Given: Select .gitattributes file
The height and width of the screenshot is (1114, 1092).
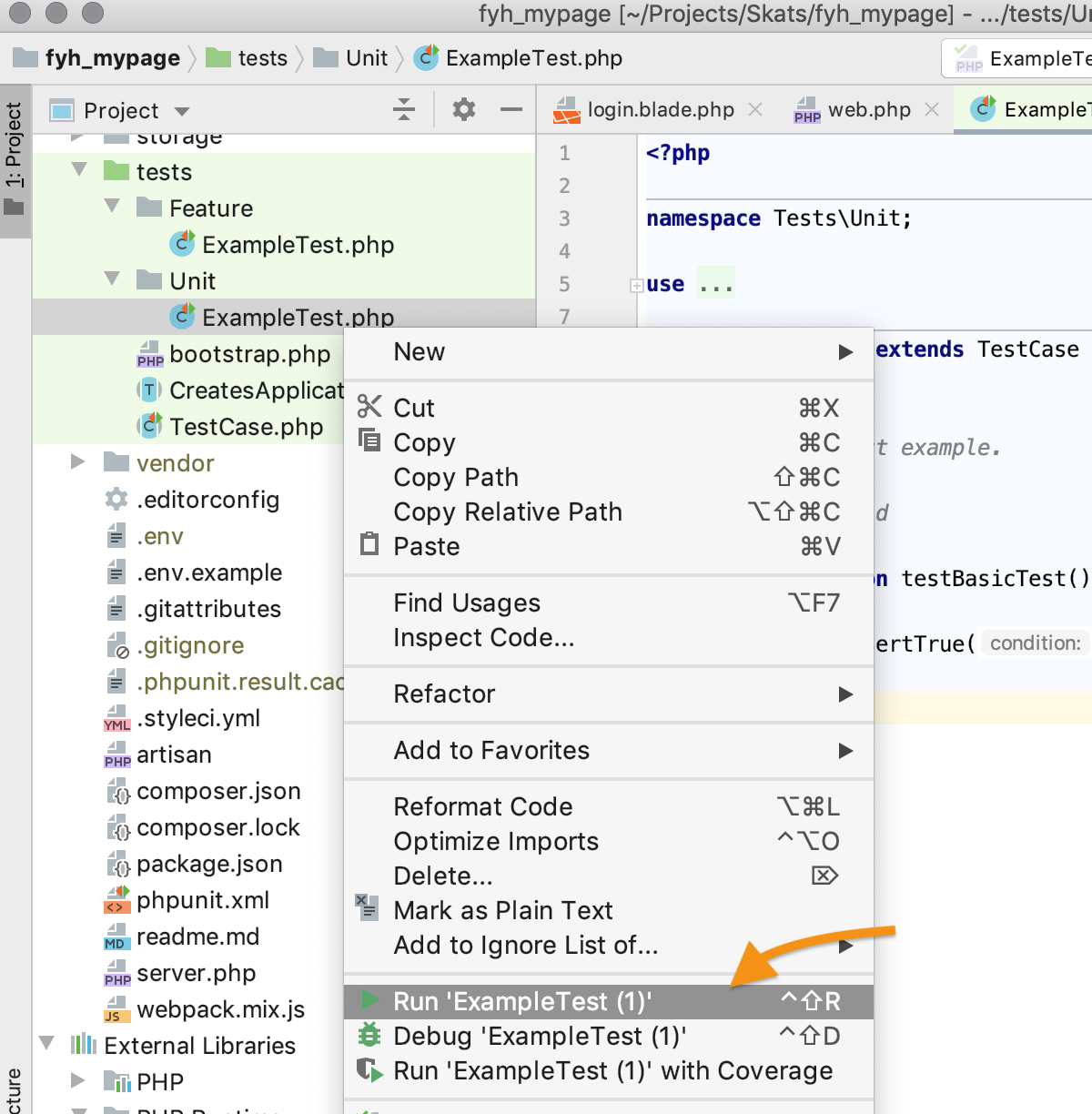Looking at the screenshot, I should (193, 609).
